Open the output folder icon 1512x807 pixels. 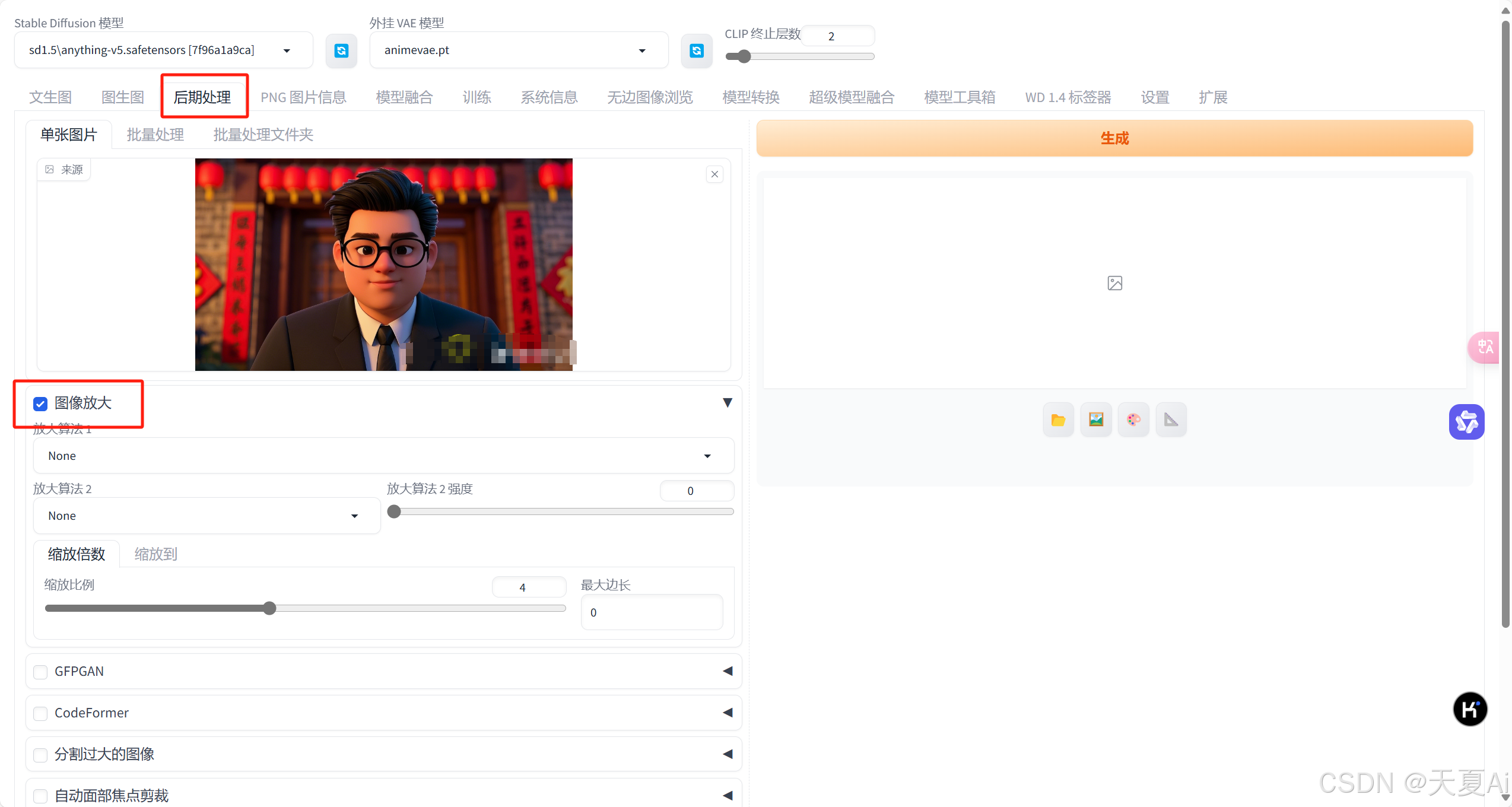pos(1058,420)
